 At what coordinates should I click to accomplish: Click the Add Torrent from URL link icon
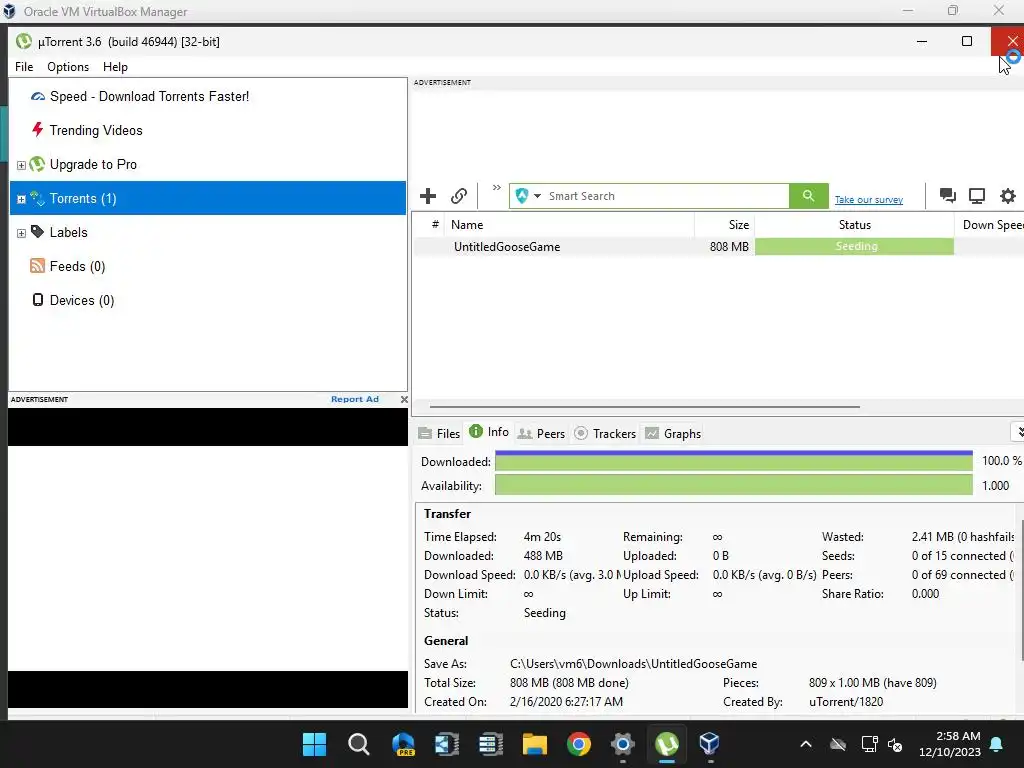[x=458, y=196]
